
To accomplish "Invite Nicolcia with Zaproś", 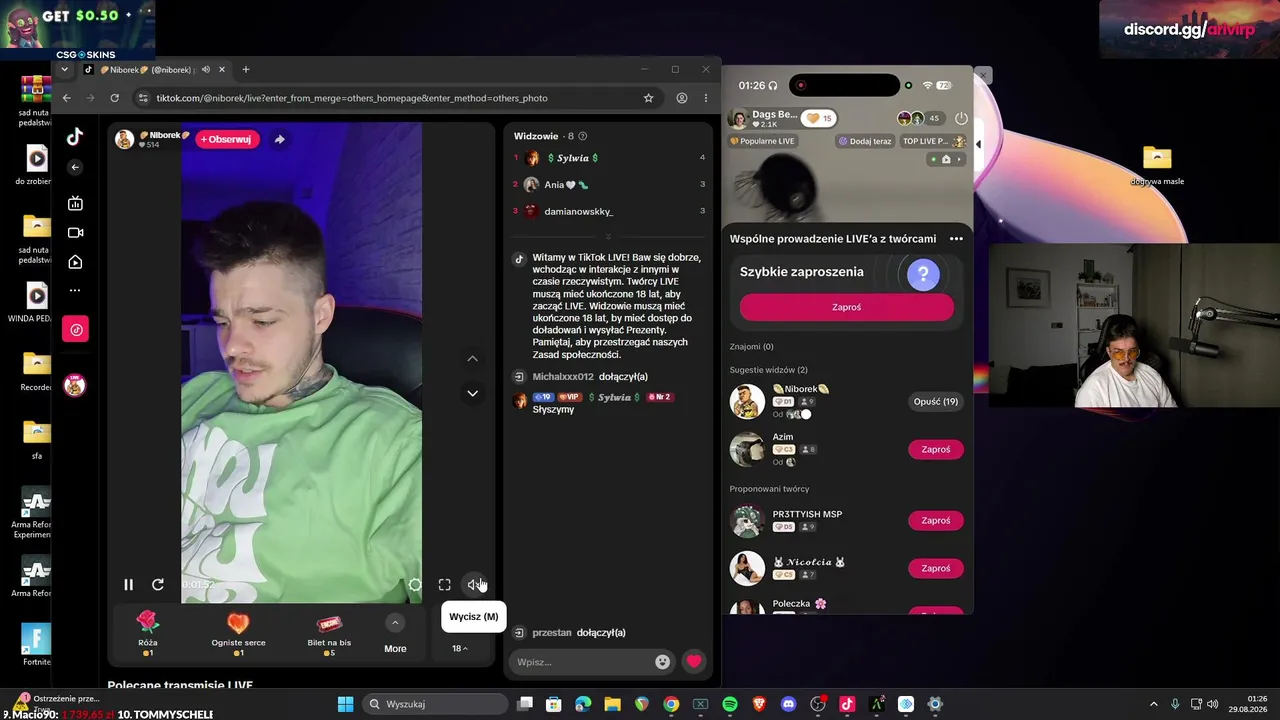I will coord(936,569).
